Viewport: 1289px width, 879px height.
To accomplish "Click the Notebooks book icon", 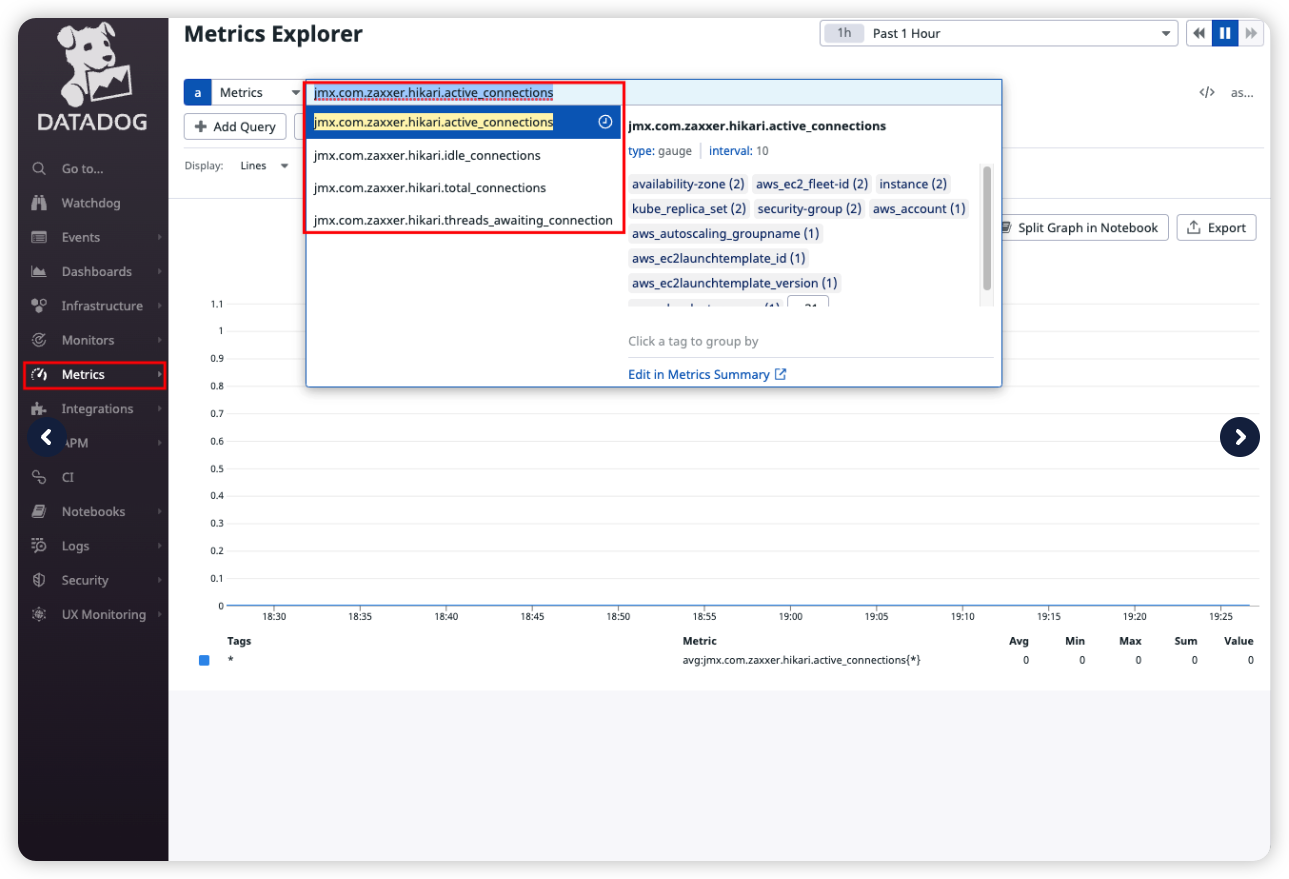I will tap(39, 511).
